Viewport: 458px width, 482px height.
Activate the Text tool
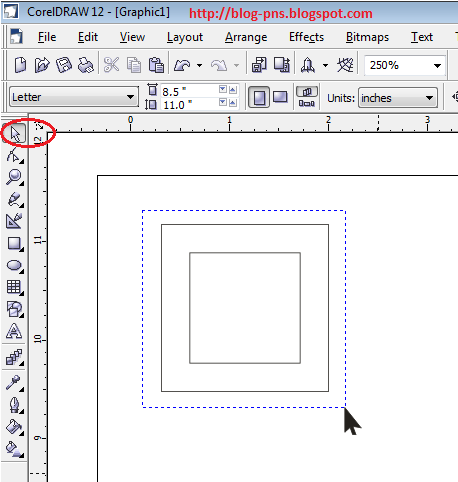(x=14, y=331)
